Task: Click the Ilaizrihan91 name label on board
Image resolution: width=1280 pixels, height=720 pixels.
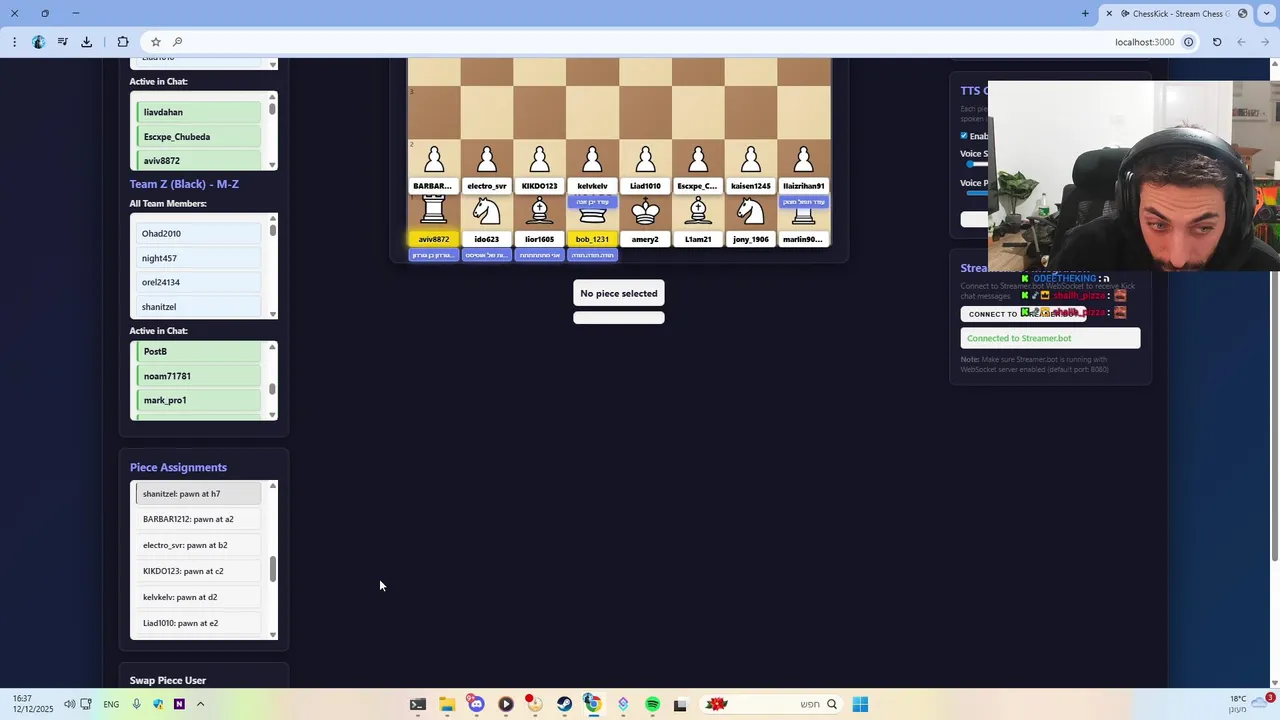Action: (803, 186)
